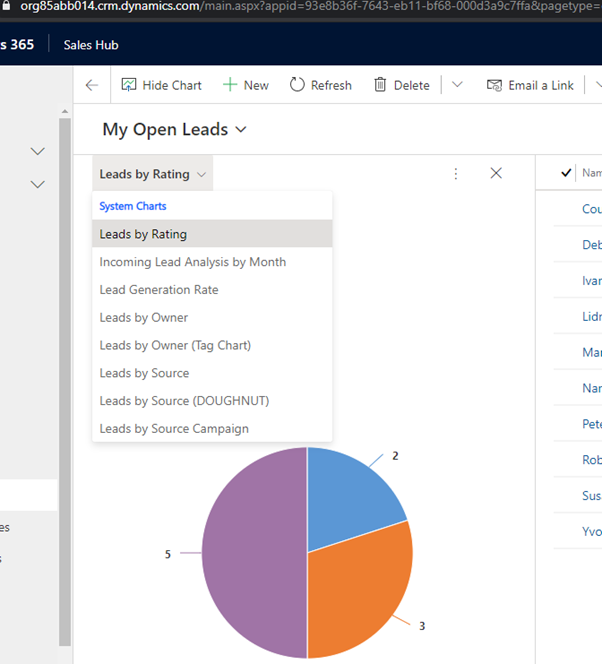Select Leads by Owner (Tag Chart)
The width and height of the screenshot is (602, 664).
[175, 345]
